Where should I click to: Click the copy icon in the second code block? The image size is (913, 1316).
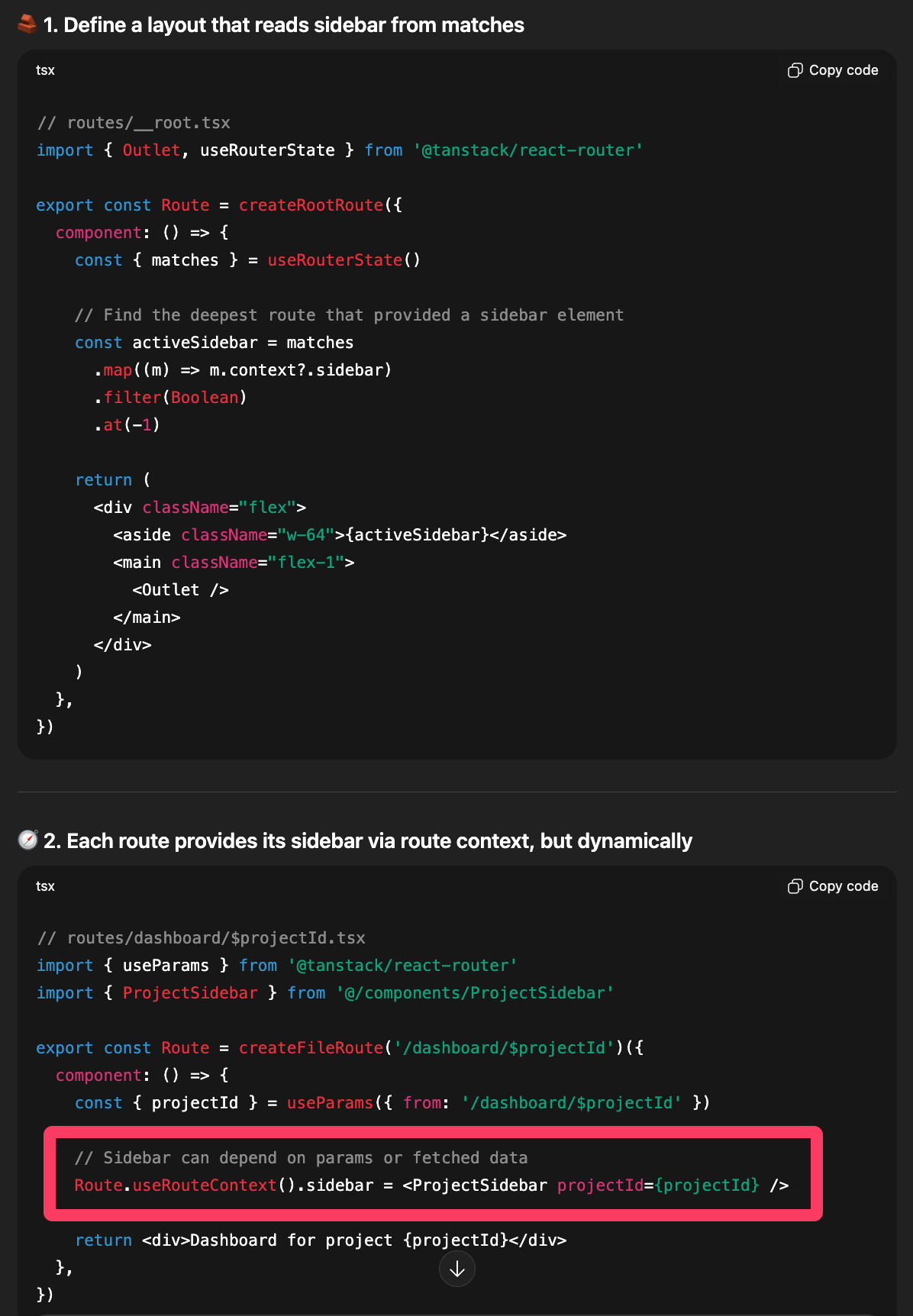point(795,886)
